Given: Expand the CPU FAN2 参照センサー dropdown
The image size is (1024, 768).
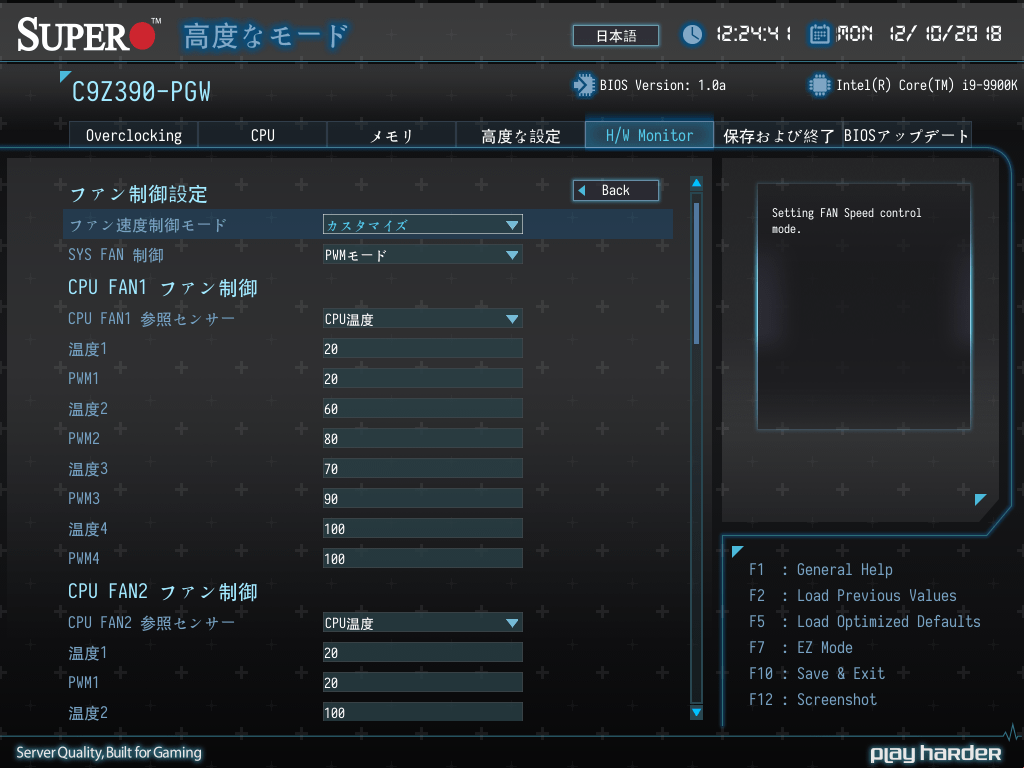Looking at the screenshot, I should click(x=423, y=623).
